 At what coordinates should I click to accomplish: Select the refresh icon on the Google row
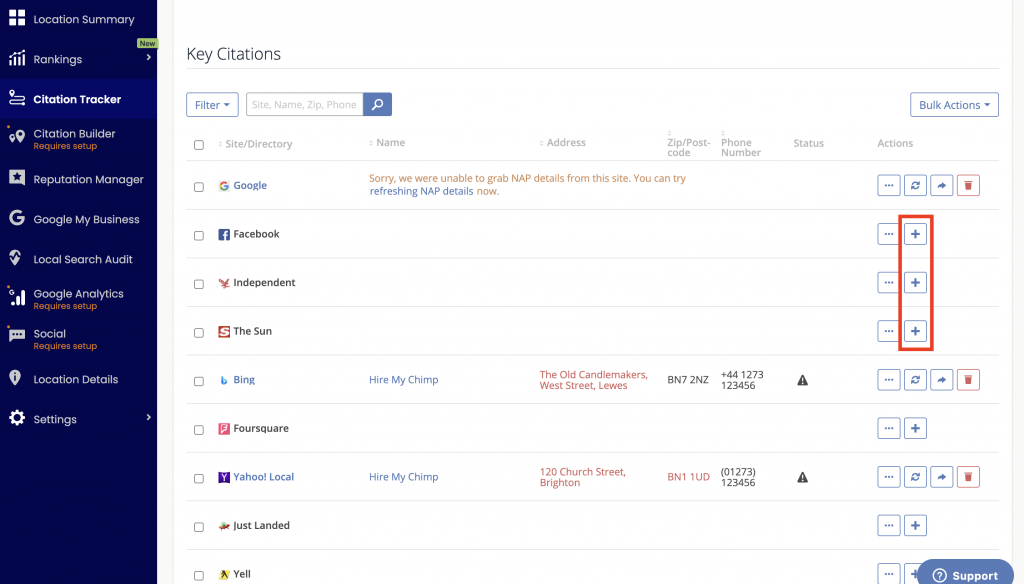click(x=915, y=185)
